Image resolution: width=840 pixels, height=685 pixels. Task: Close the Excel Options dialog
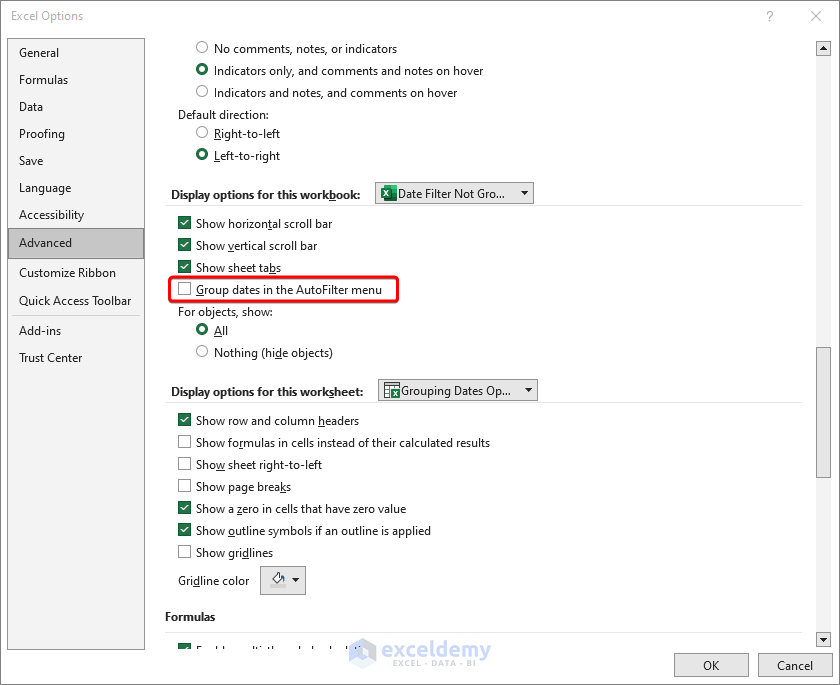point(817,16)
